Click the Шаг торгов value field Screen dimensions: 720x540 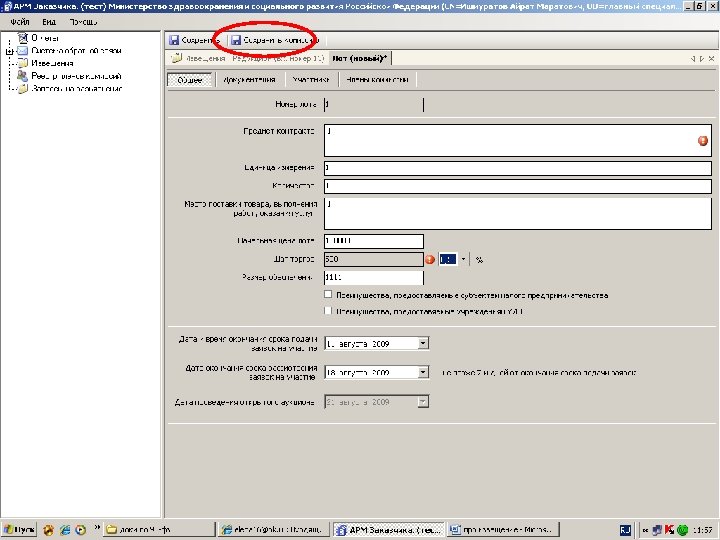pyautogui.click(x=374, y=259)
